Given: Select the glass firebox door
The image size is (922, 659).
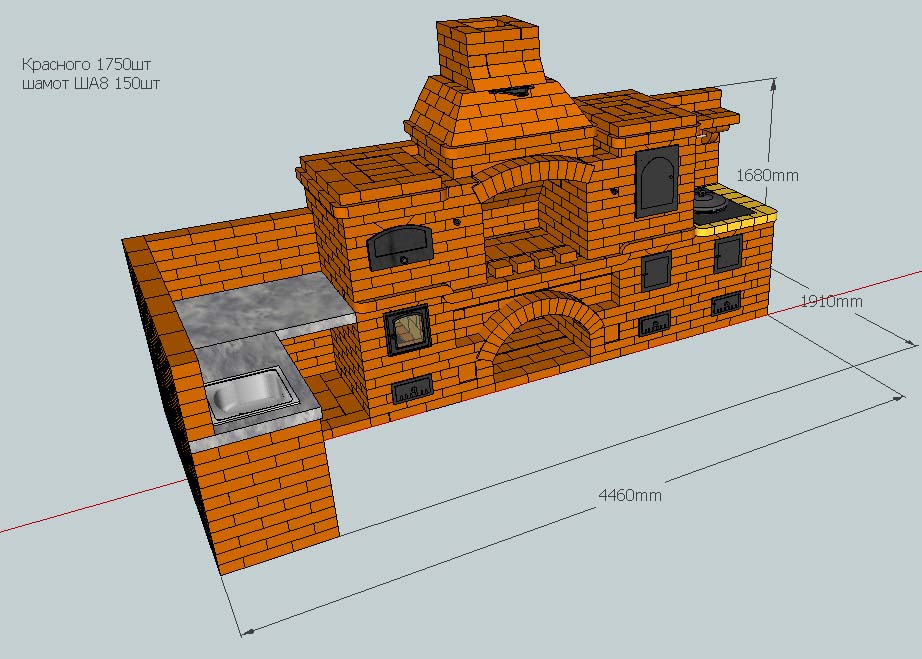Looking at the screenshot, I should coord(406,329).
